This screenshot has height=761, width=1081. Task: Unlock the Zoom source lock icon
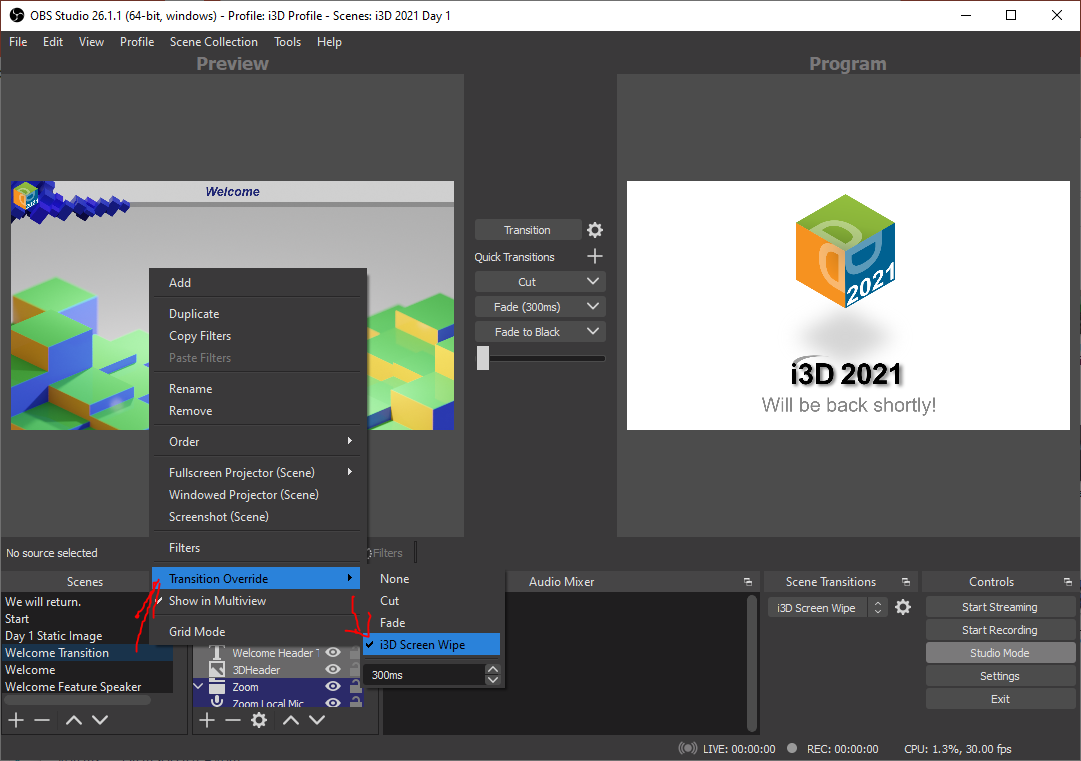point(354,687)
